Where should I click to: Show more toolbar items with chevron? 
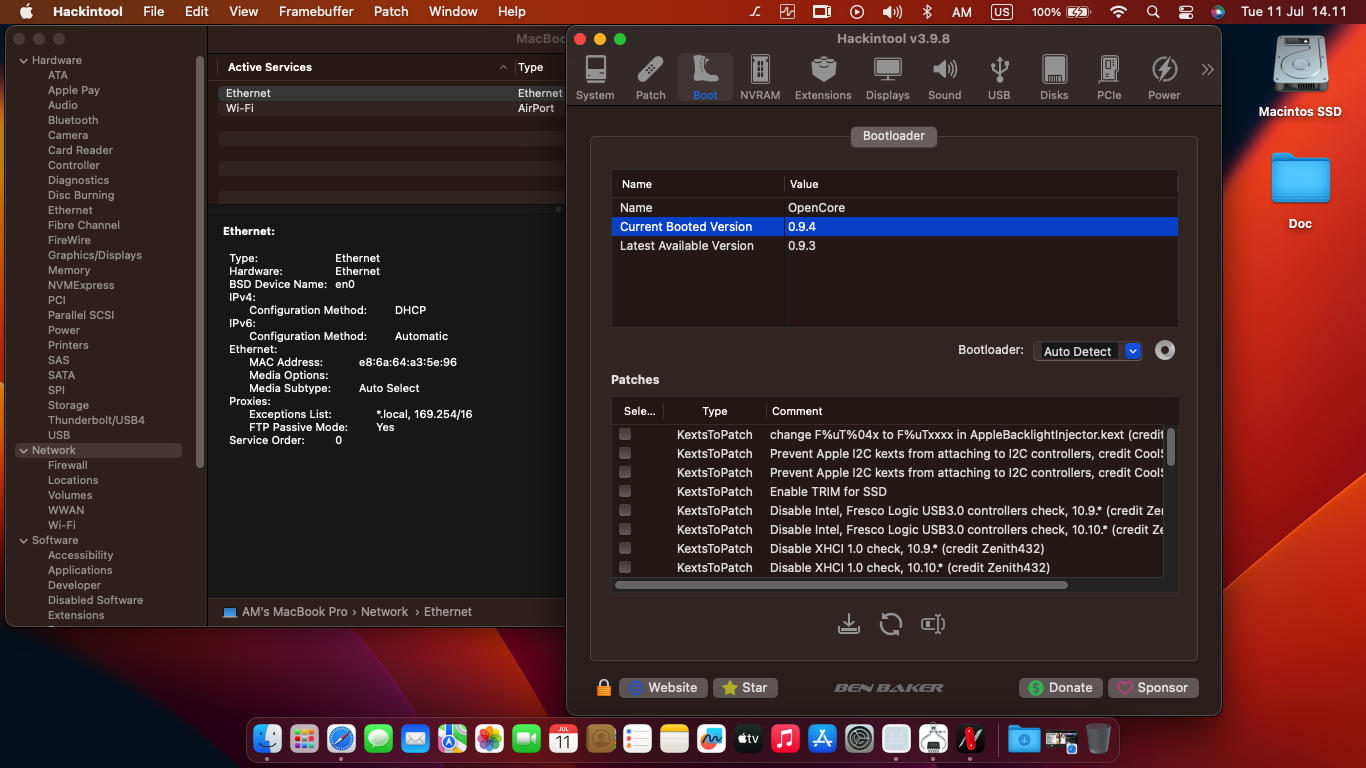pyautogui.click(x=1207, y=70)
